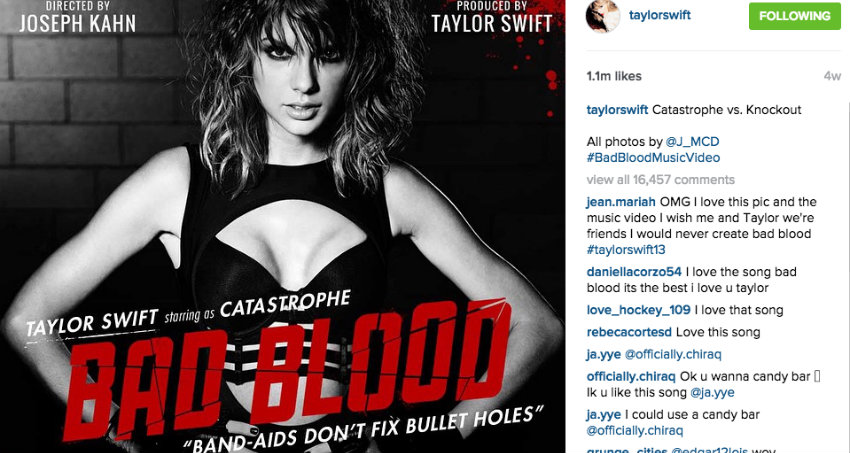Open daniellacorzo54's profile

634,272
